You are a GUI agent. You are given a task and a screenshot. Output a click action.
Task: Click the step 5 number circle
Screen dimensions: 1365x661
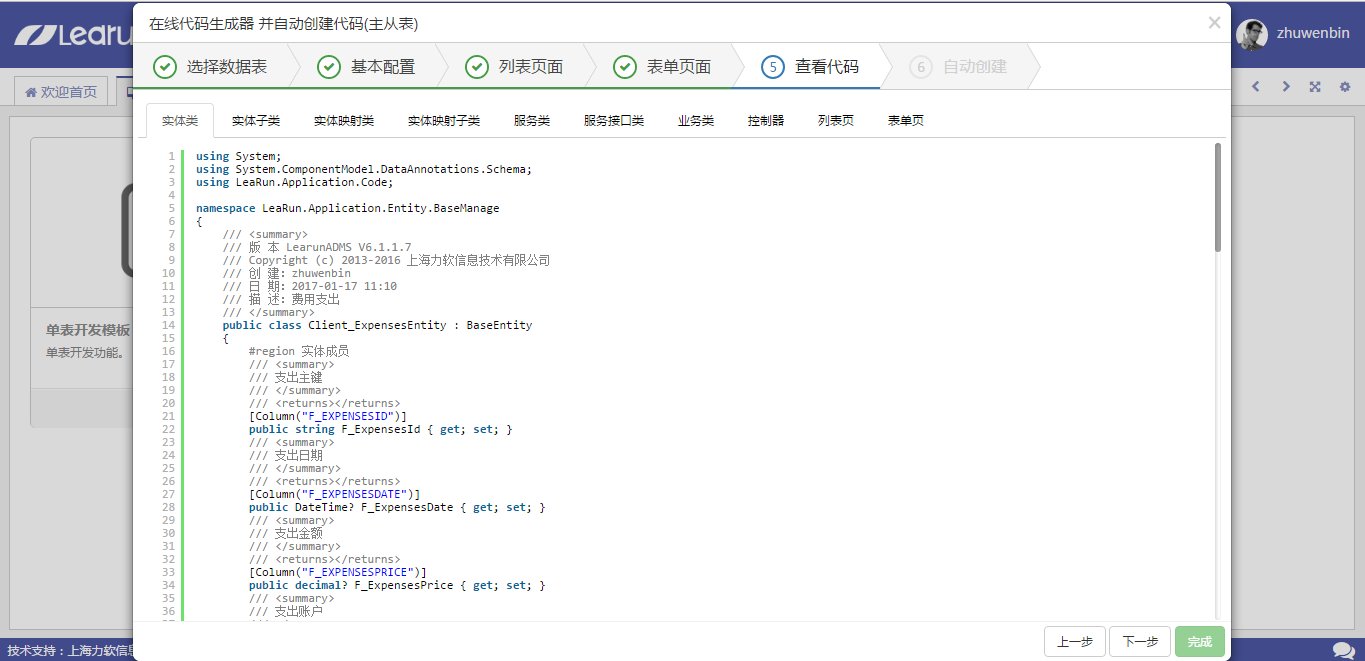click(x=773, y=67)
